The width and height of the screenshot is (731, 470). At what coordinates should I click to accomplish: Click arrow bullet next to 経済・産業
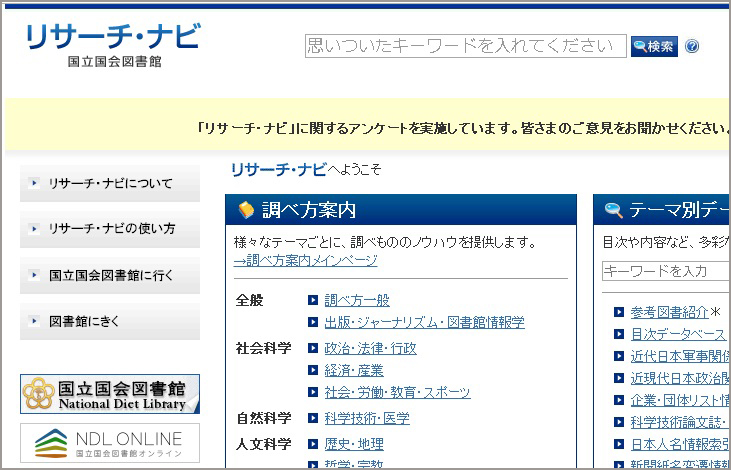tap(313, 370)
